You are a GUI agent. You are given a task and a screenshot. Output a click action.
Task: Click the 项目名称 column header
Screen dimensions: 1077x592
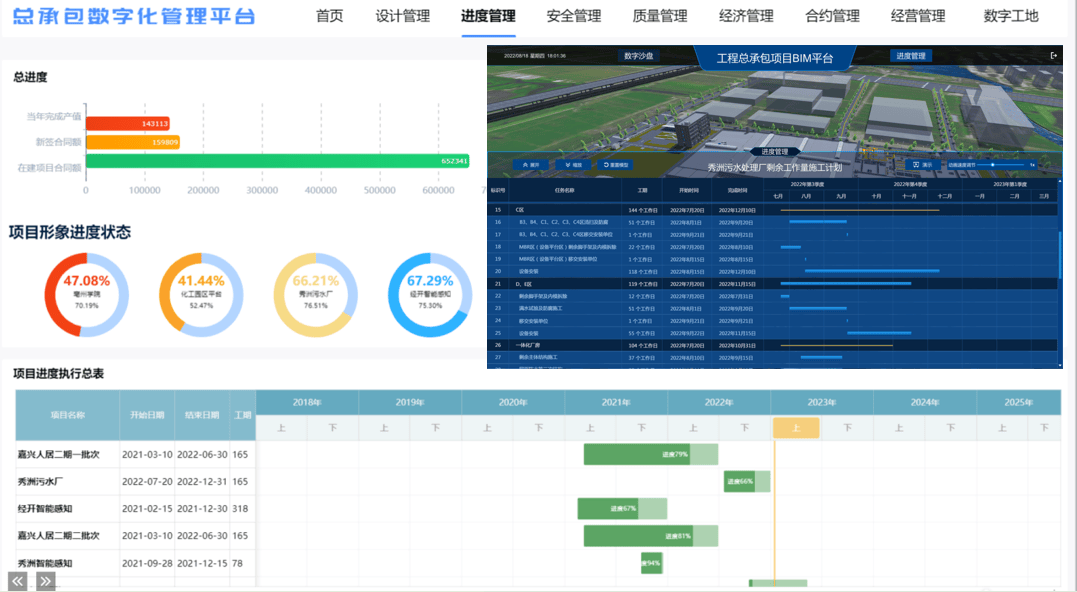click(67, 415)
